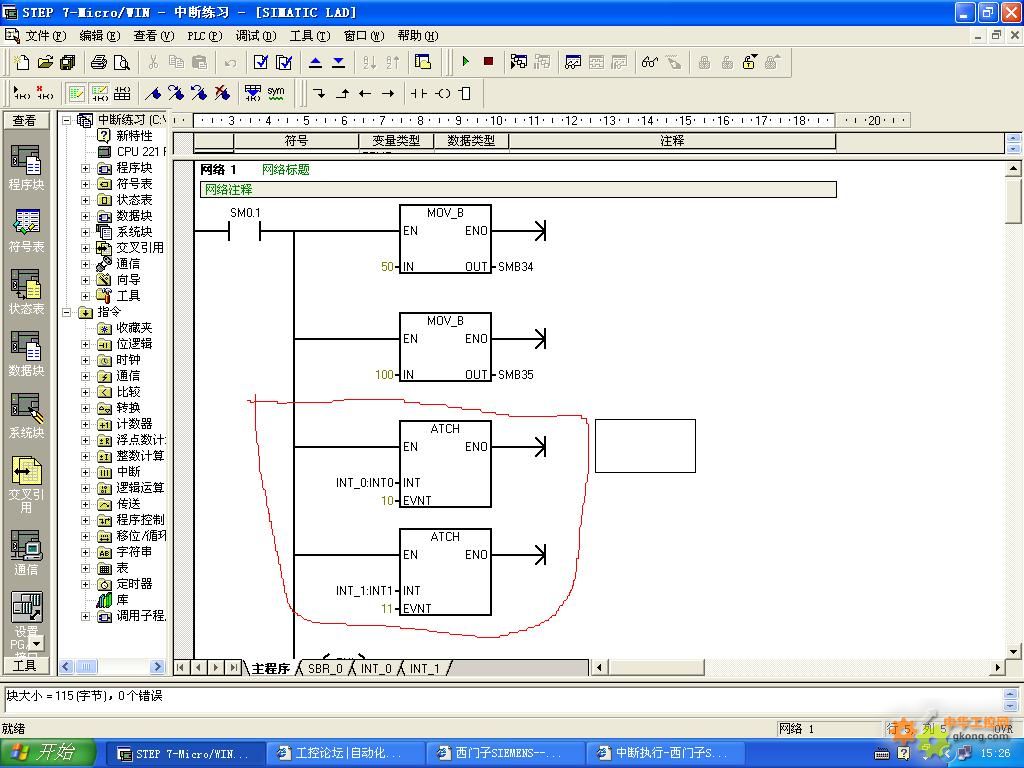Expand the 向导 tree node
1024x768 pixels.
point(86,280)
